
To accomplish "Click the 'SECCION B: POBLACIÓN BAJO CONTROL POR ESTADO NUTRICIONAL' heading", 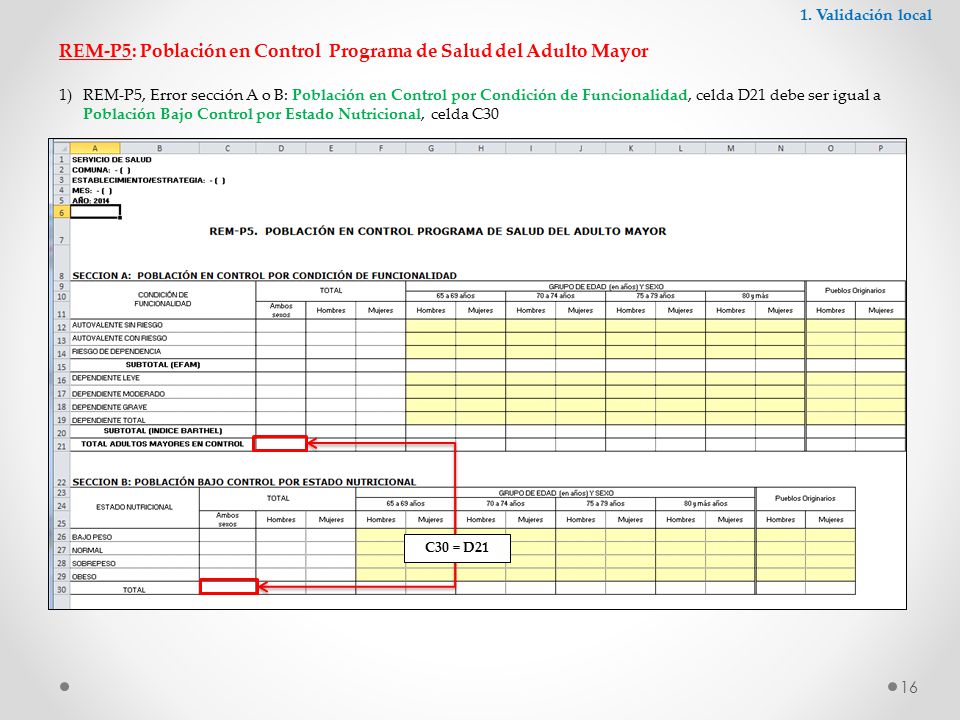I will click(x=244, y=482).
